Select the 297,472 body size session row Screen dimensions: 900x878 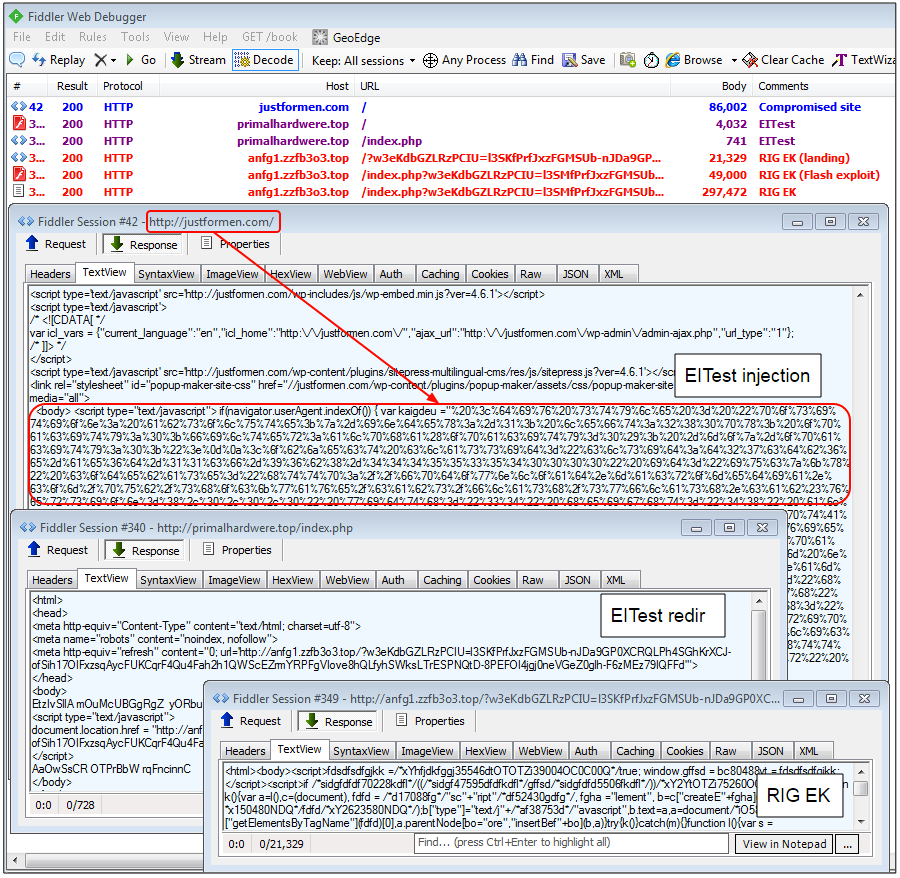pyautogui.click(x=451, y=192)
